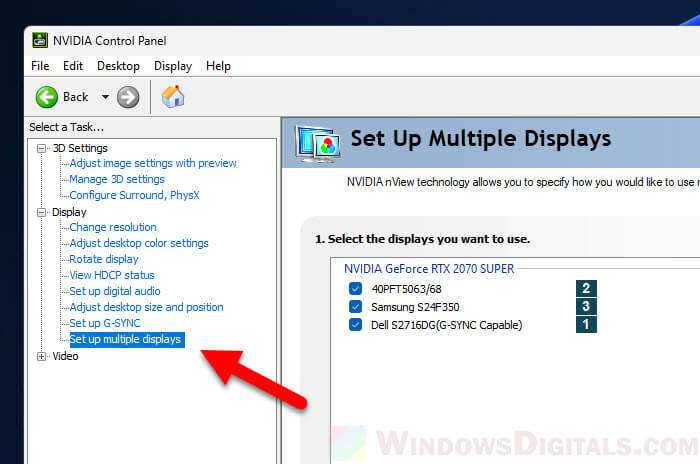Click the 40PFT5063/68 display name
This screenshot has width=700, height=464.
(x=406, y=289)
